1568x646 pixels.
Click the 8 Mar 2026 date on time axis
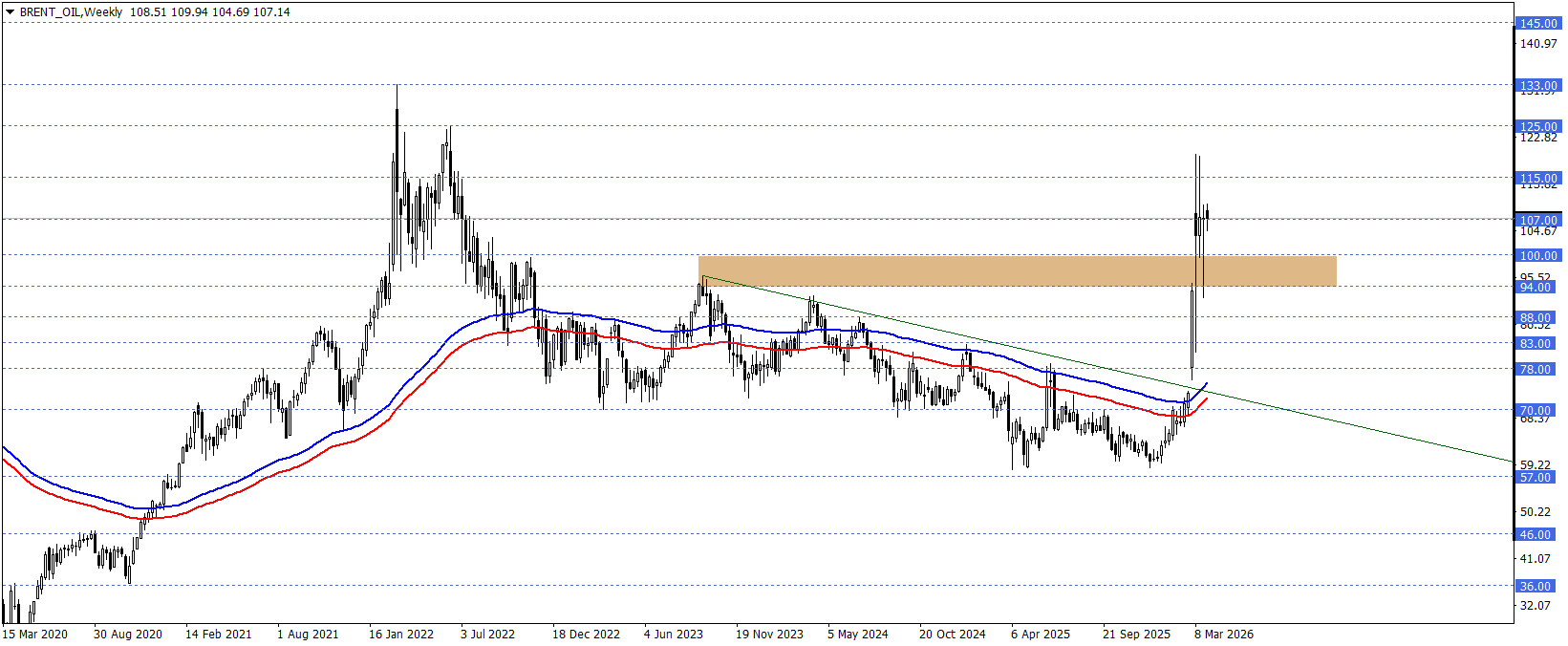click(1224, 635)
